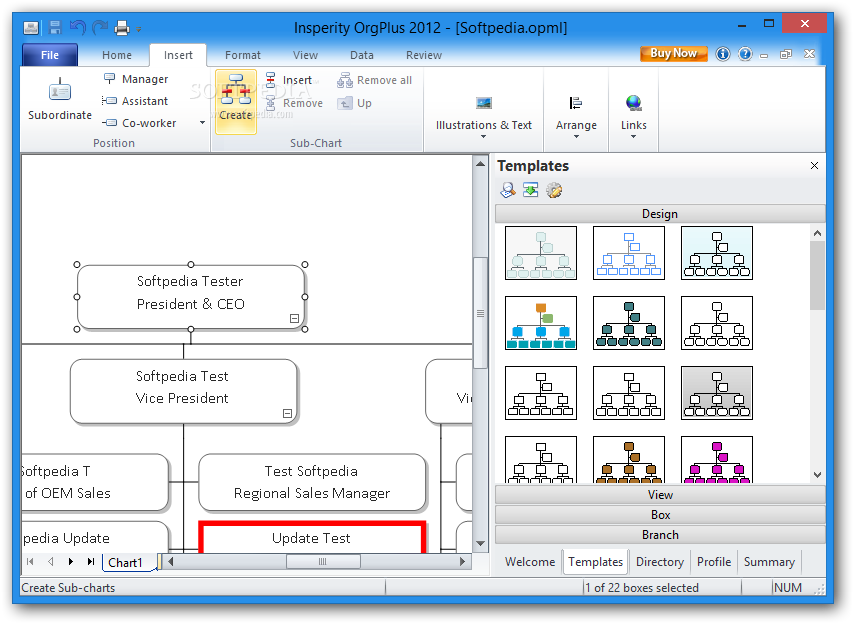Open the Illustrations & Text dropdown
854x624 pixels.
pyautogui.click(x=484, y=117)
